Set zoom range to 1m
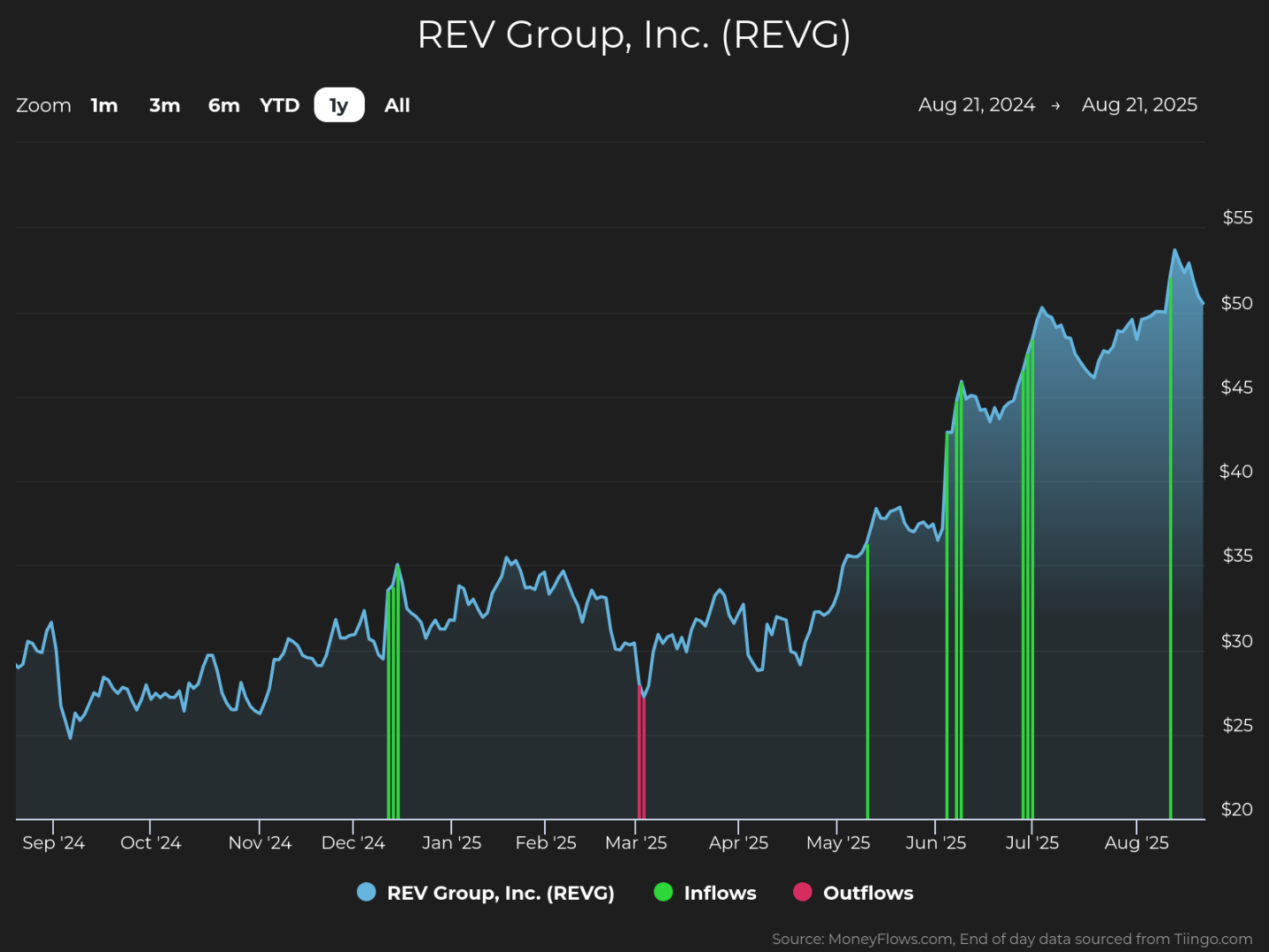 104,105
